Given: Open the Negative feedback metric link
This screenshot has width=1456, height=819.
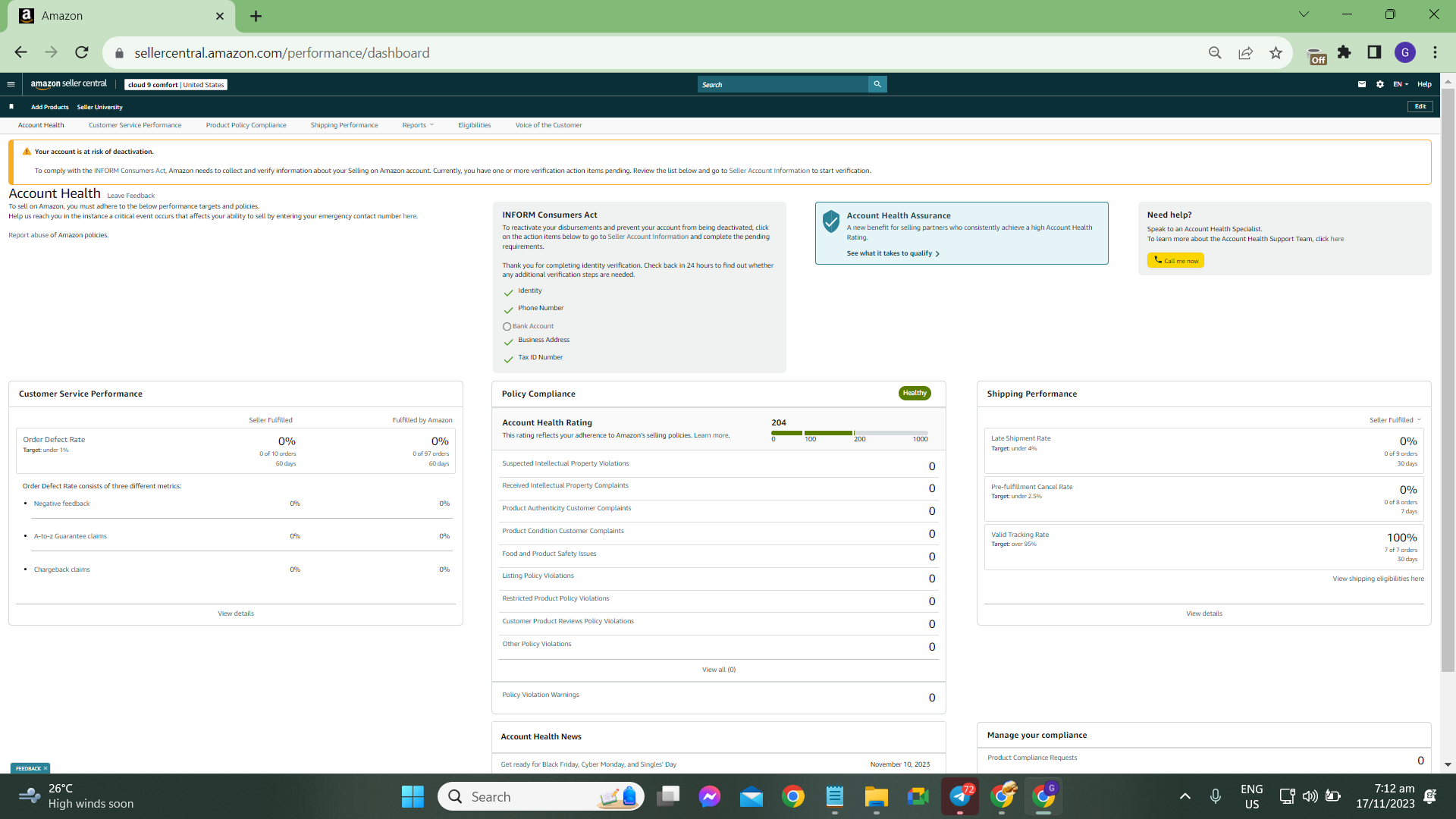Looking at the screenshot, I should coord(61,504).
